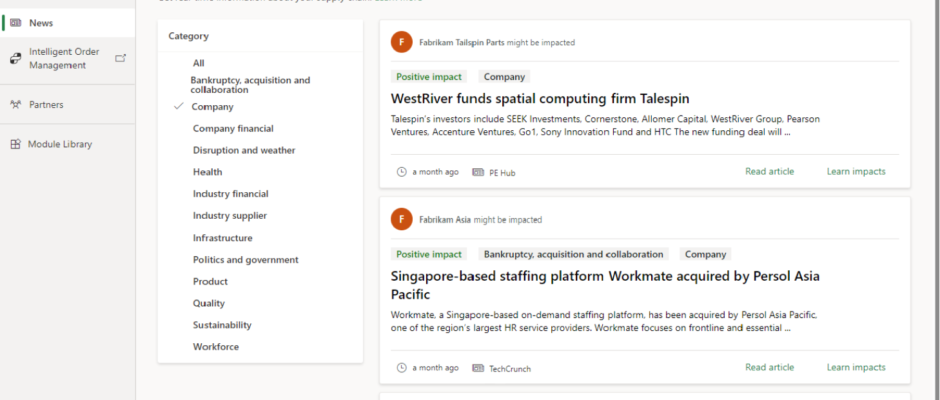Select the Workforce category
Viewport: 940px width, 400px height.
[x=216, y=347]
